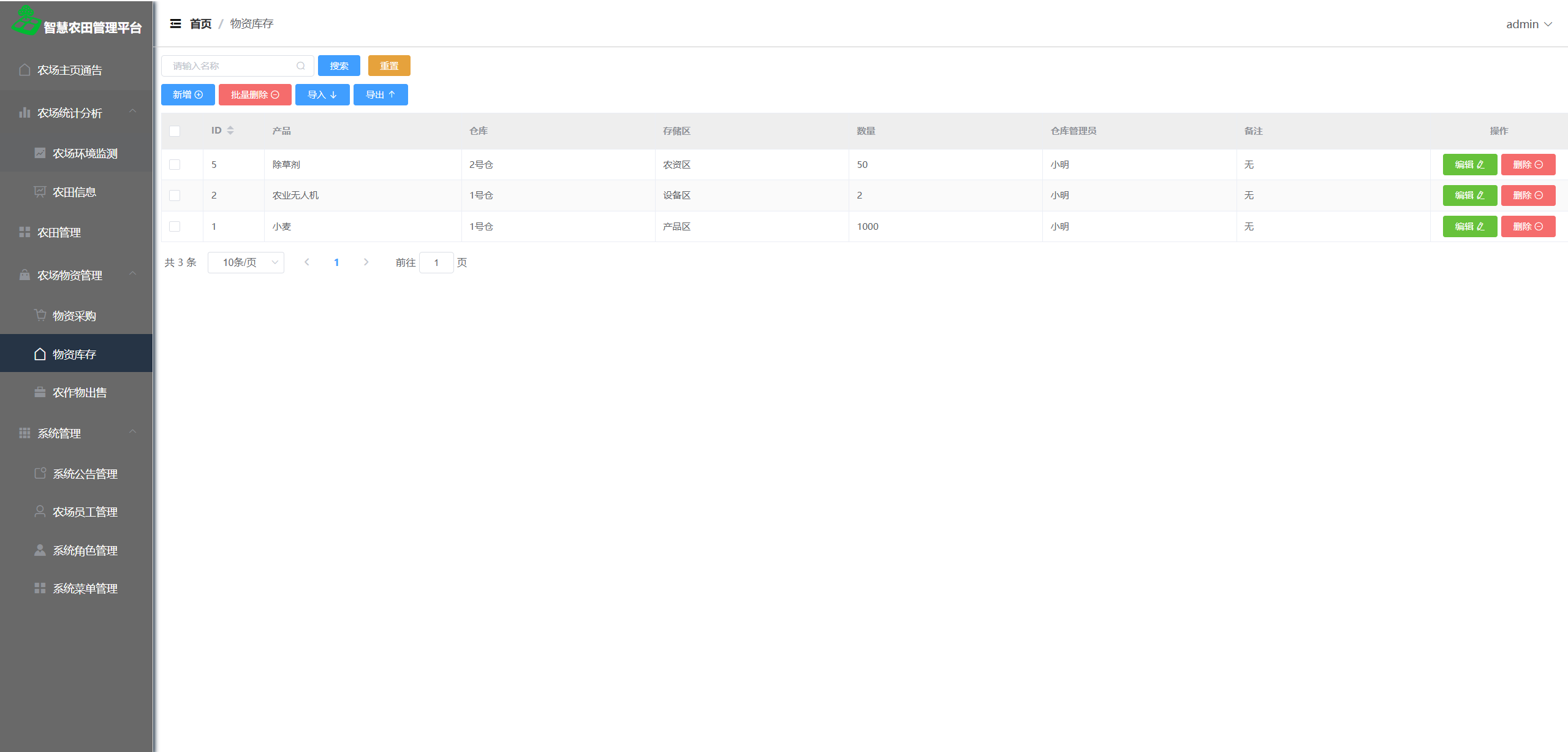Open 物资采购 via its shopping cart icon
Screen dimensions: 1568x752
40,315
